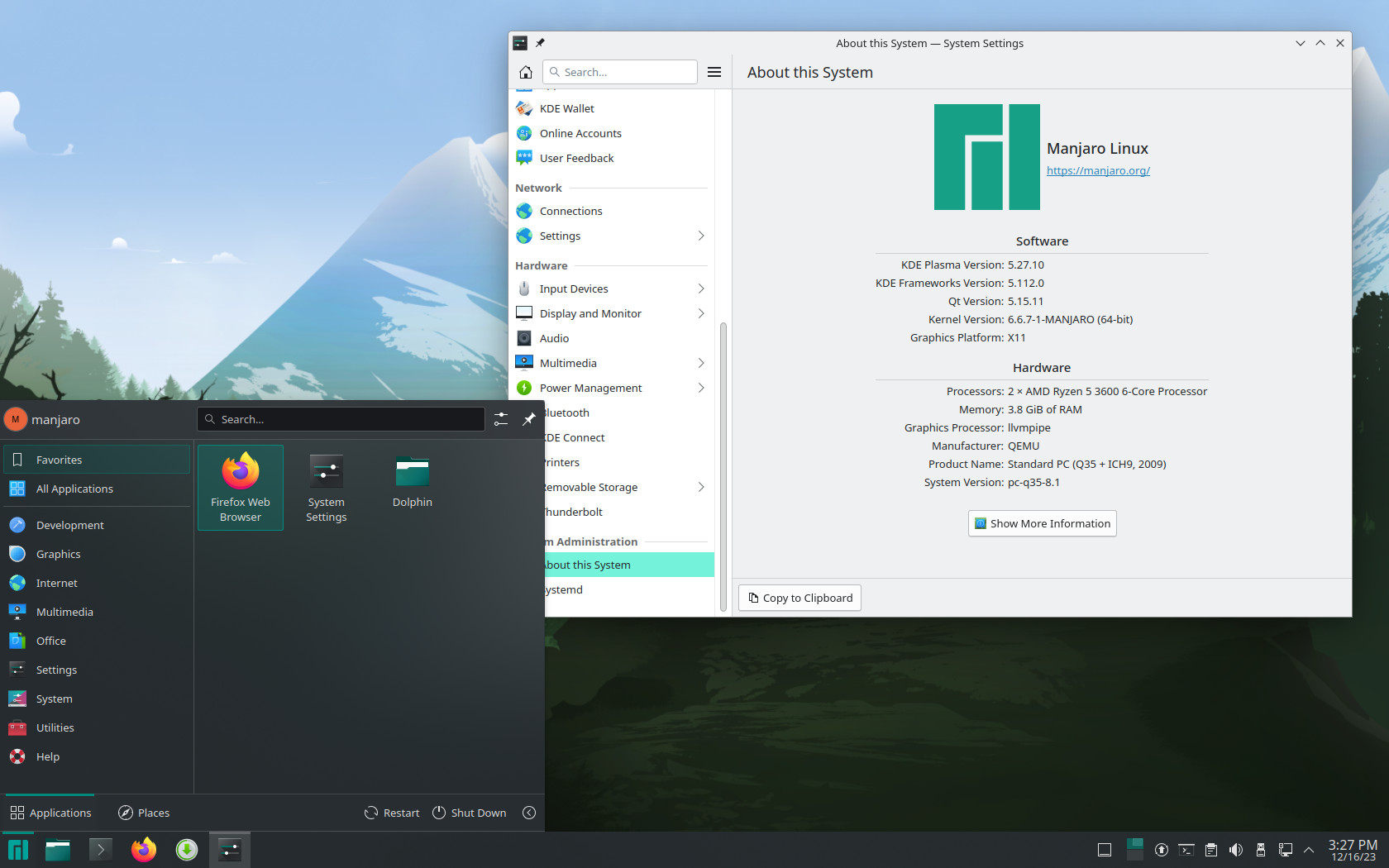Select Favorites in the launcher sidebar
Viewport: 1389px width, 868px height.
pyautogui.click(x=98, y=460)
